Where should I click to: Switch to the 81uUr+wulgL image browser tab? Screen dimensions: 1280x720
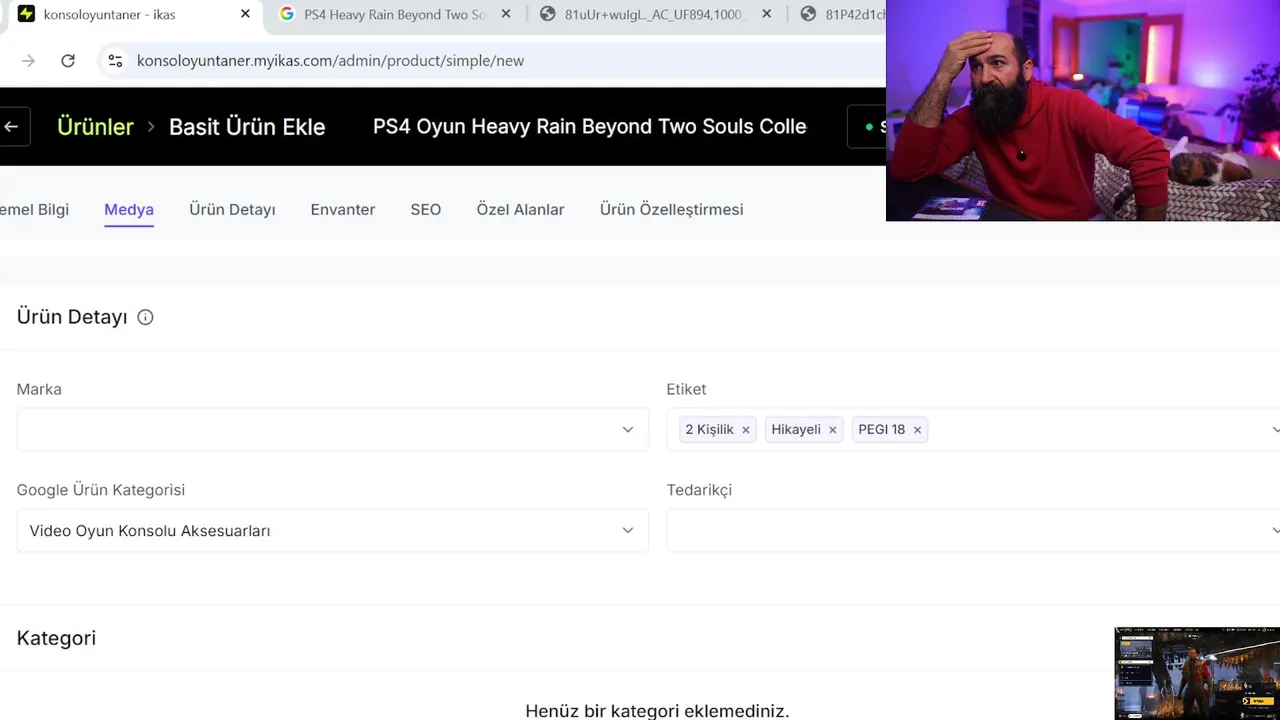655,14
